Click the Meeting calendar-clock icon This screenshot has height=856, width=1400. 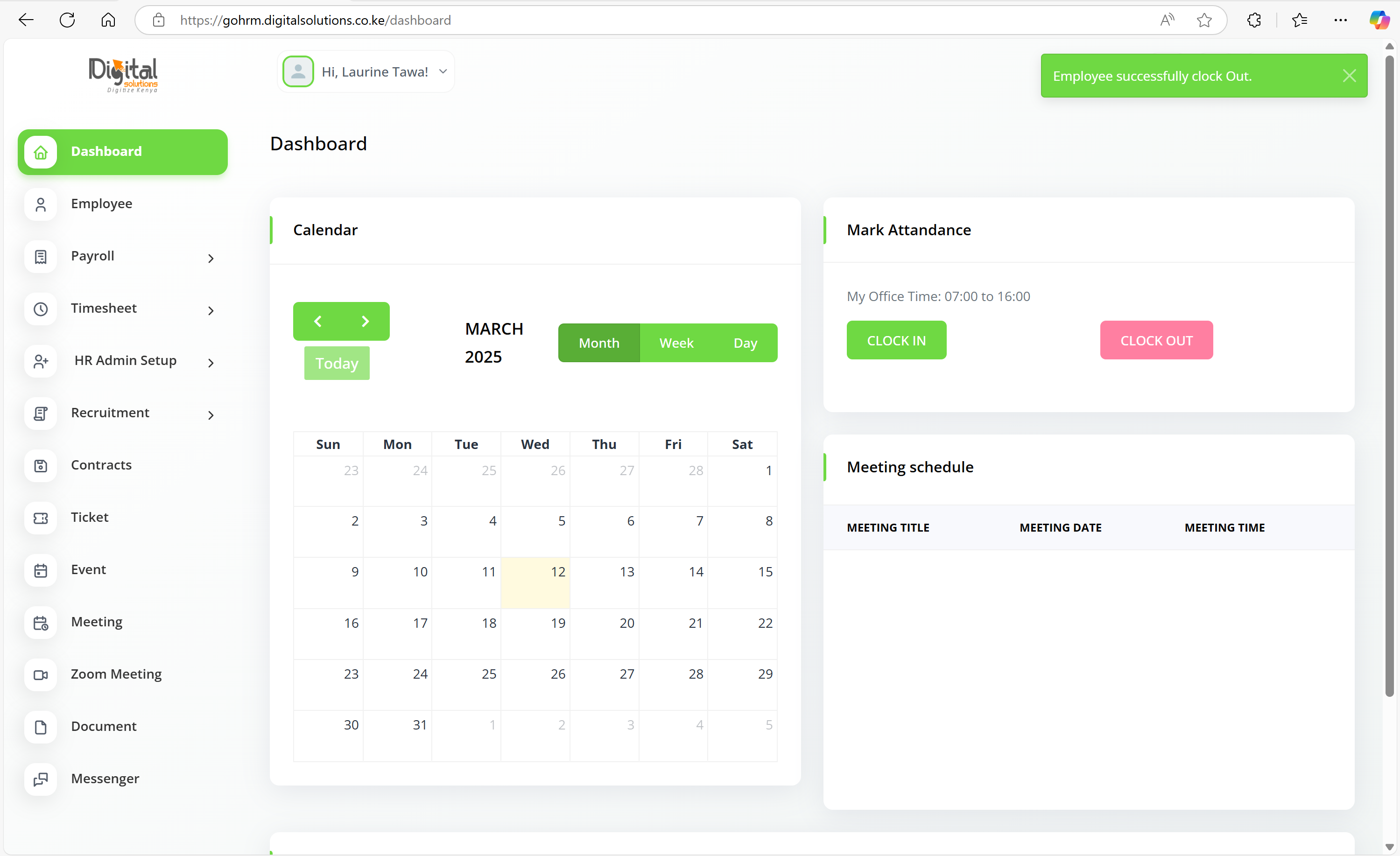40,623
